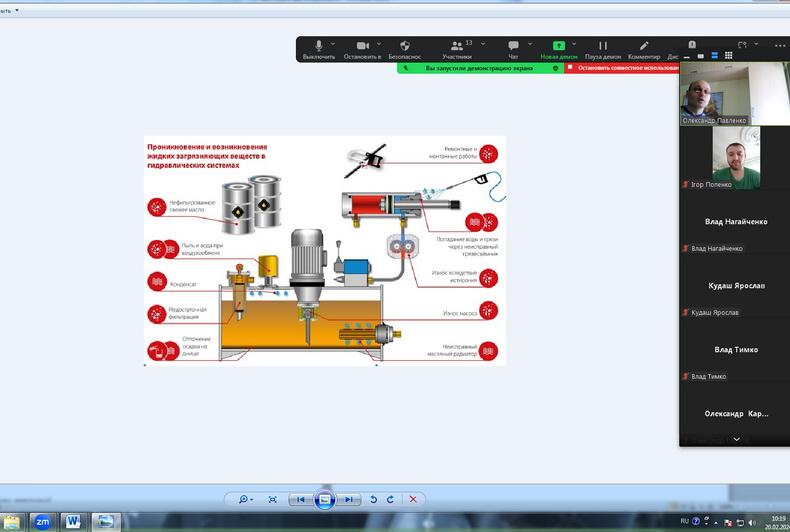Open the annotation pencil (Комментир.) tool

[x=644, y=47]
